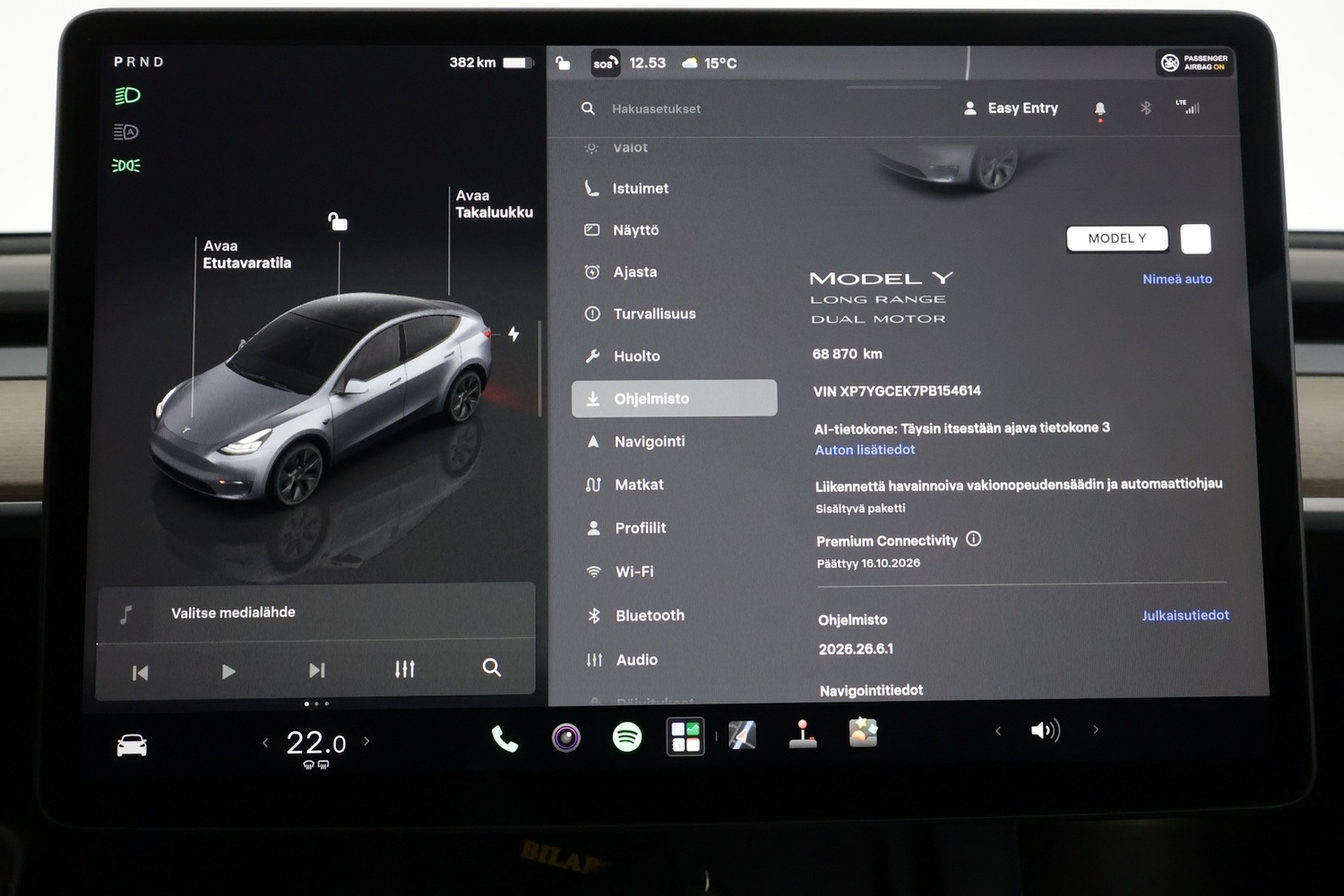Play the media

pyautogui.click(x=228, y=671)
